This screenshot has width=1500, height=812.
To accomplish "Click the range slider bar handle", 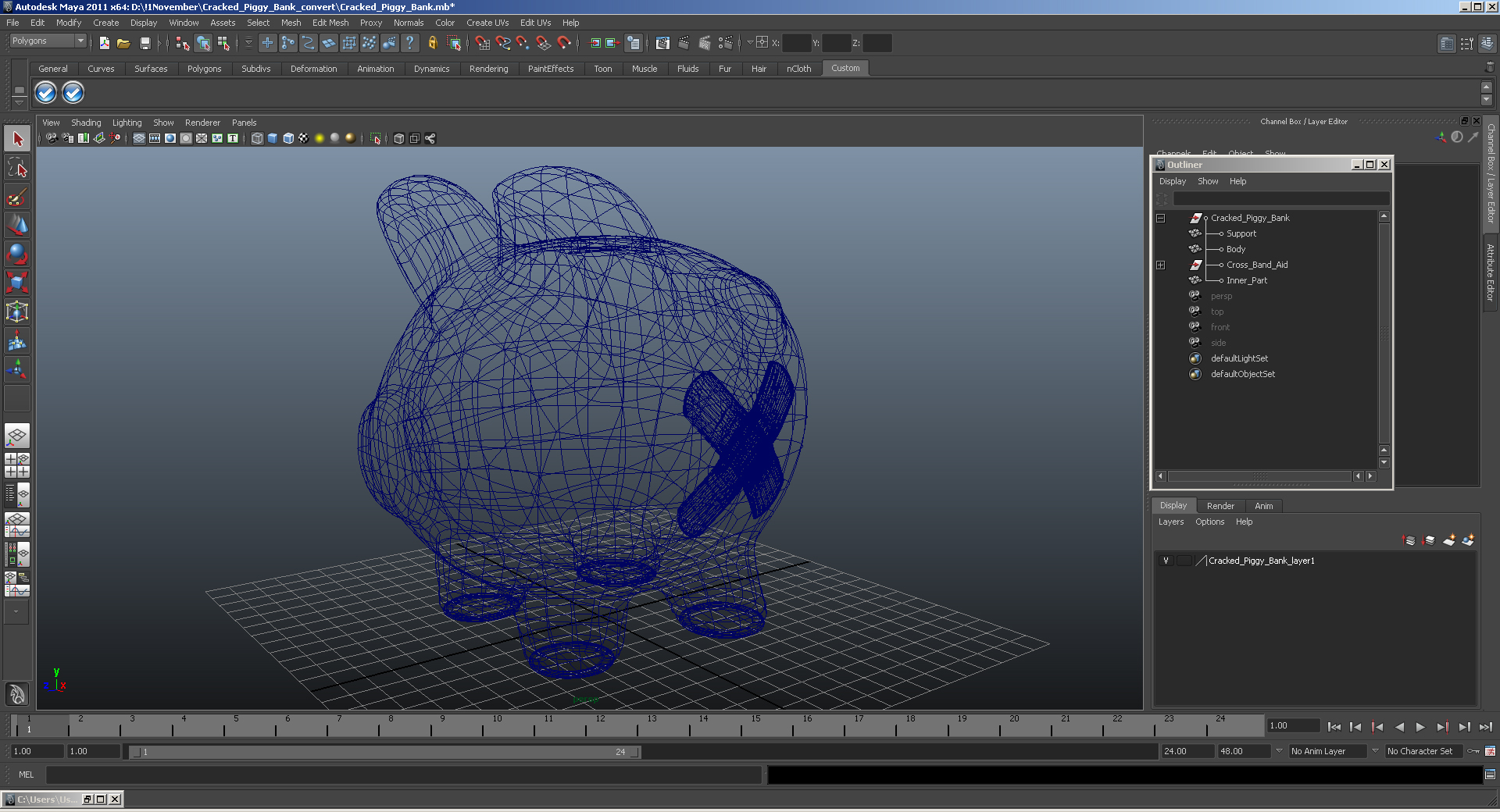I will [384, 752].
